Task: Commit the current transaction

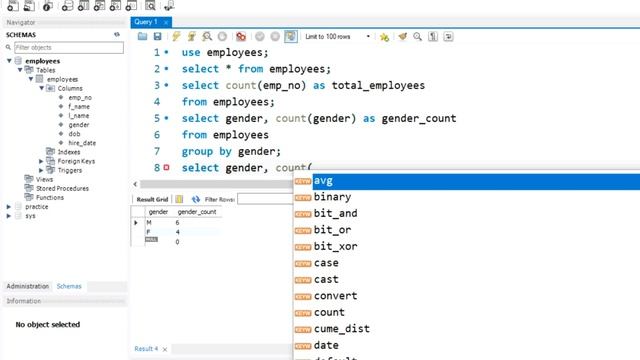Action: click(x=260, y=37)
